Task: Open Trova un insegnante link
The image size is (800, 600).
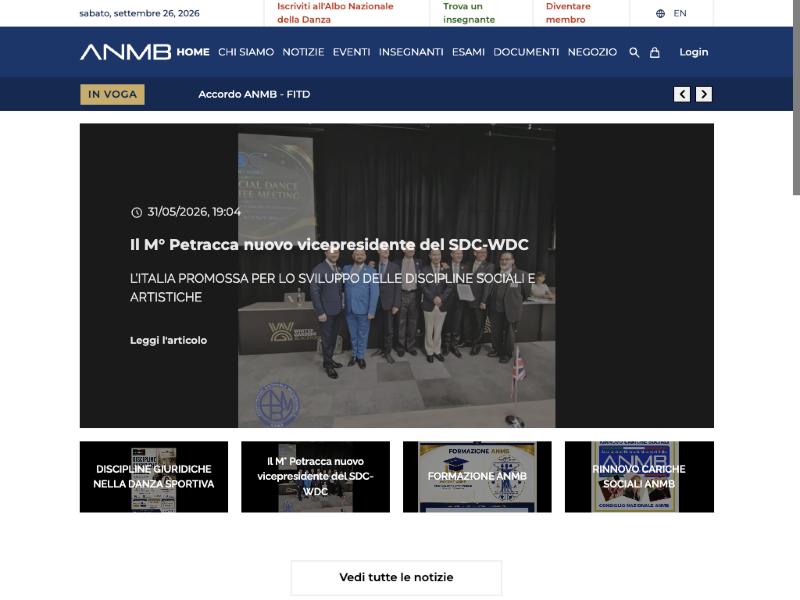Action: [469, 13]
